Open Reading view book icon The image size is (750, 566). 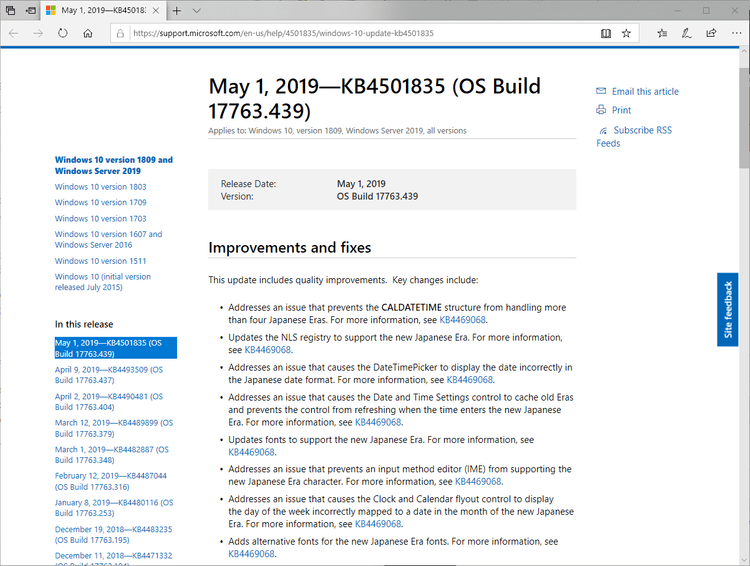[x=606, y=33]
